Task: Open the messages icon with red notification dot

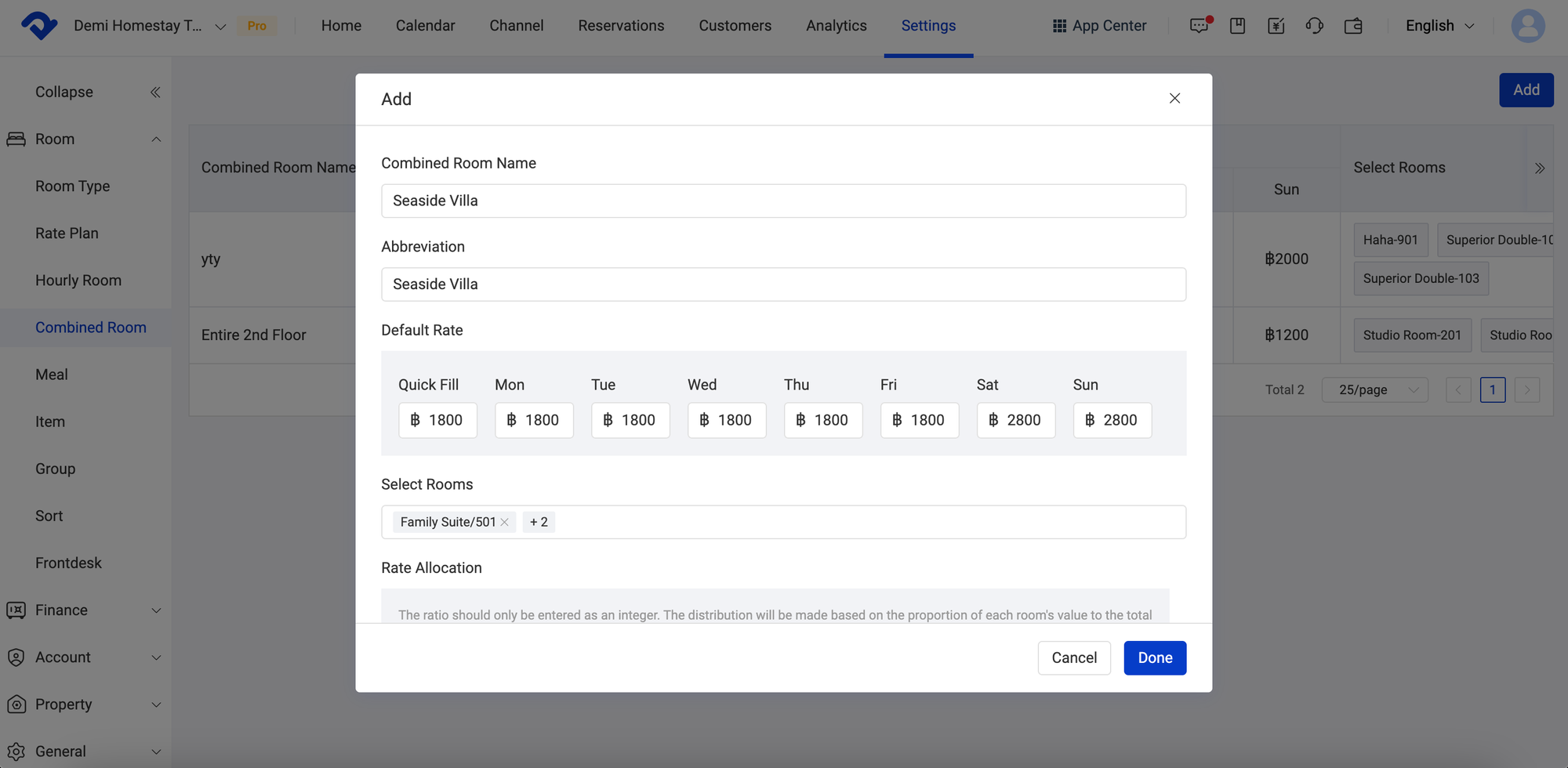Action: [x=1199, y=26]
